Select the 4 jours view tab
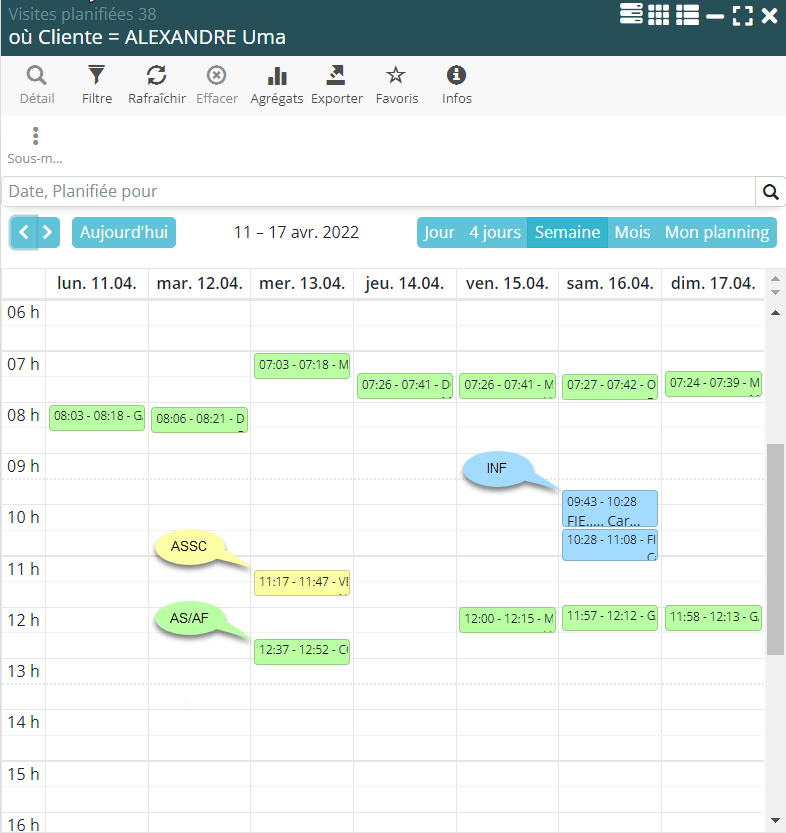Screen dimensions: 786x833 tap(494, 233)
